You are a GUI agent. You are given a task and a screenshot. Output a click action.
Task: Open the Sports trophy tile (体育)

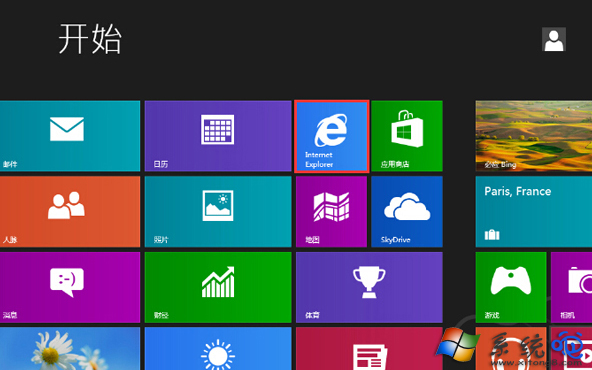click(x=369, y=287)
